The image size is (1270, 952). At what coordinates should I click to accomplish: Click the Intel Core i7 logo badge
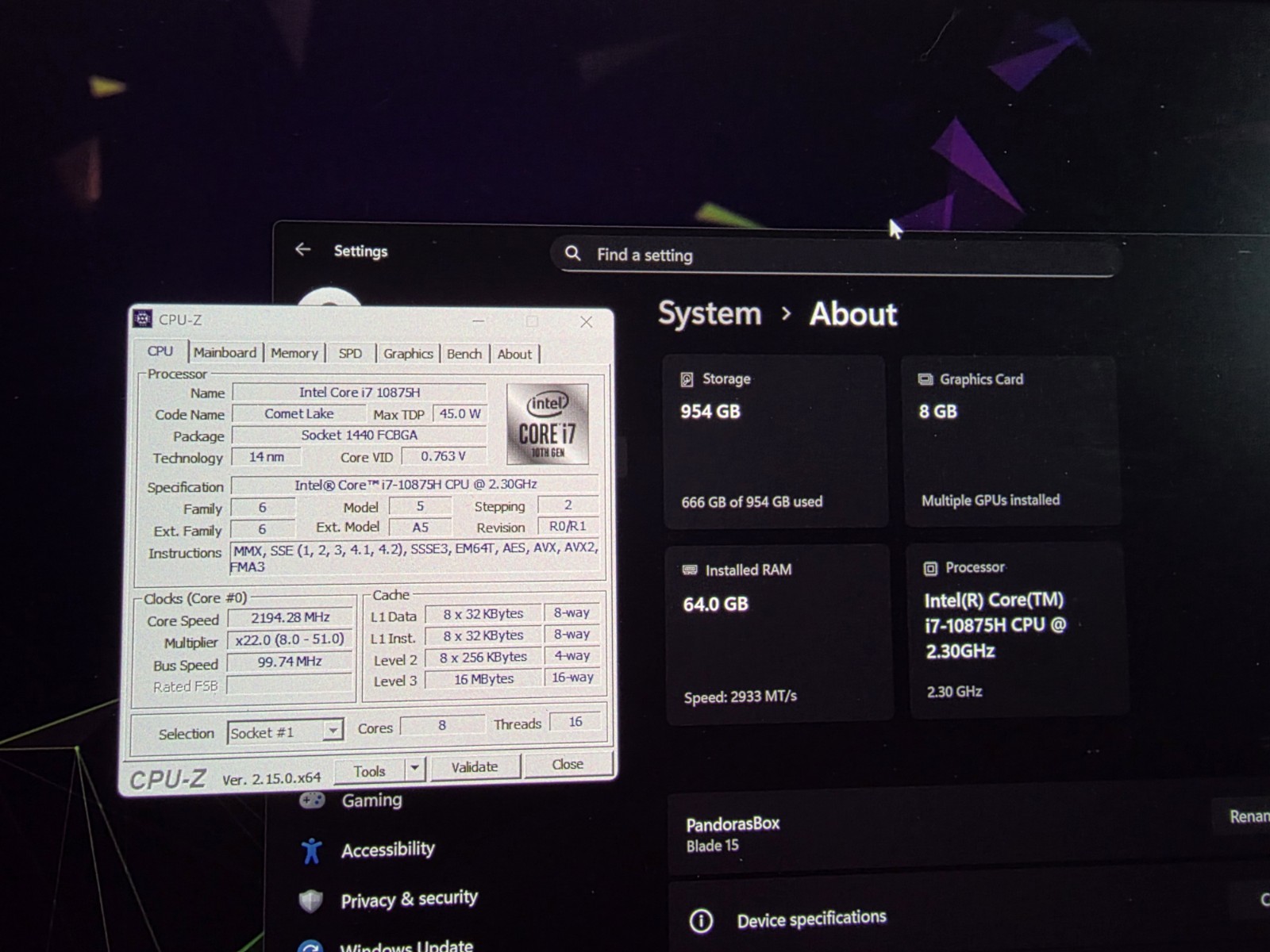point(547,424)
